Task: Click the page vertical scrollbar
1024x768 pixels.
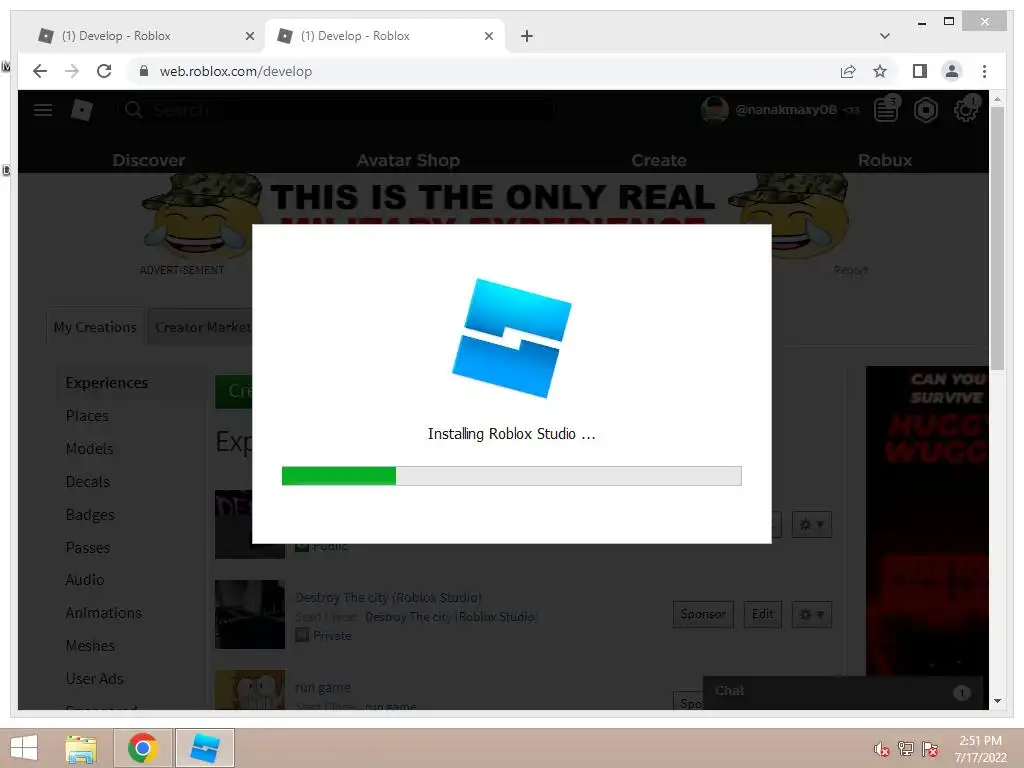Action: 997,238
